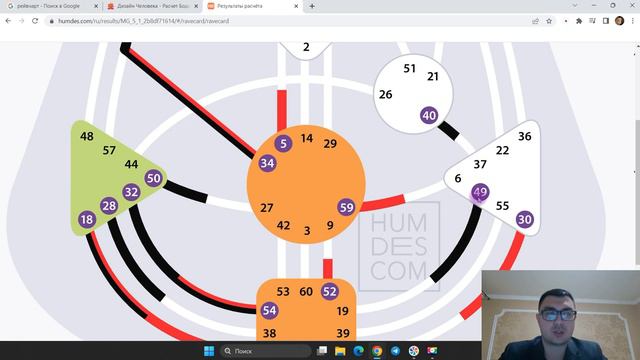Switch to the Дизайн Человека tab
Viewport: 640px width, 360px height.
pyautogui.click(x=153, y=6)
